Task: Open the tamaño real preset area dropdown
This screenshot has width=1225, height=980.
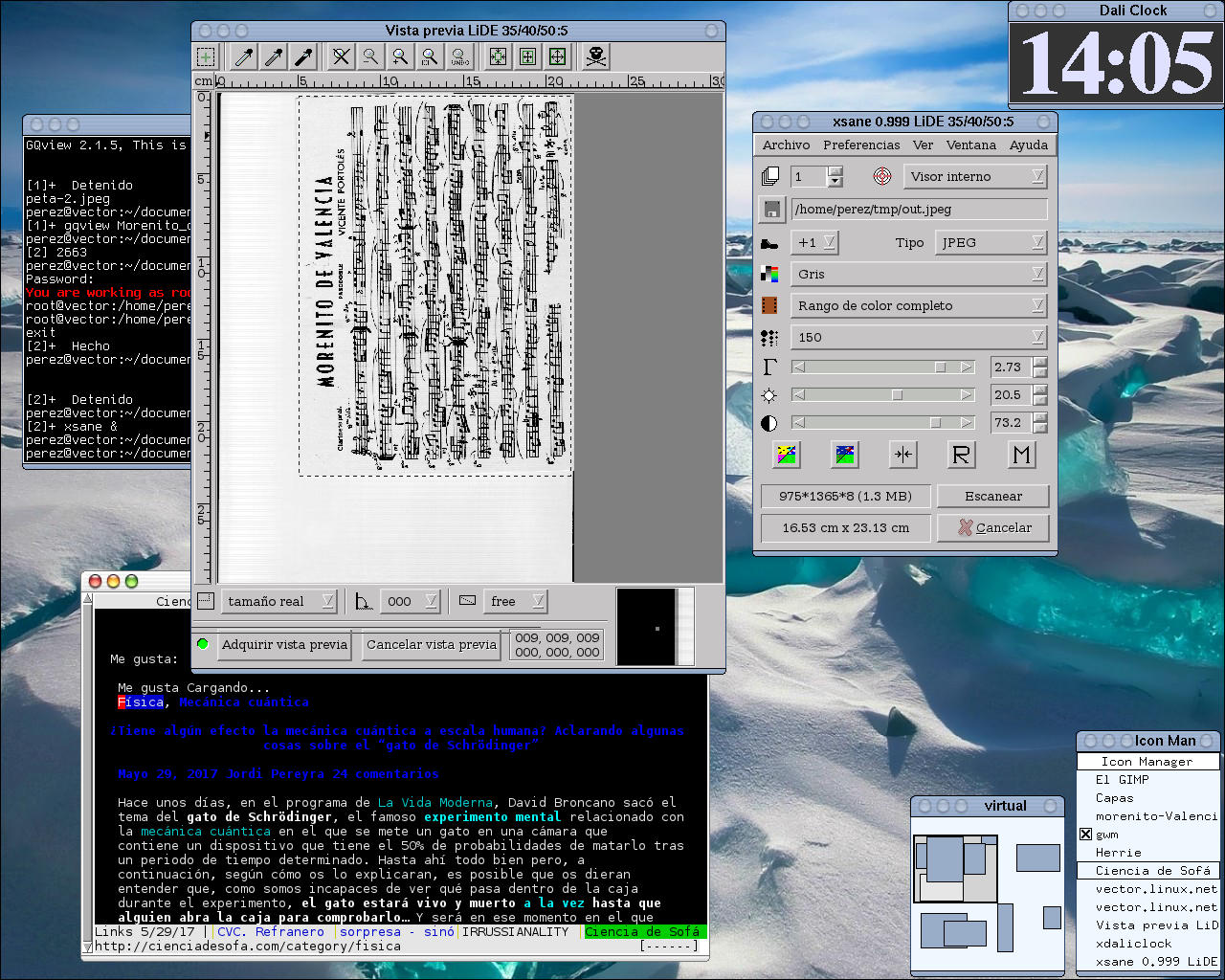Action: pos(279,601)
